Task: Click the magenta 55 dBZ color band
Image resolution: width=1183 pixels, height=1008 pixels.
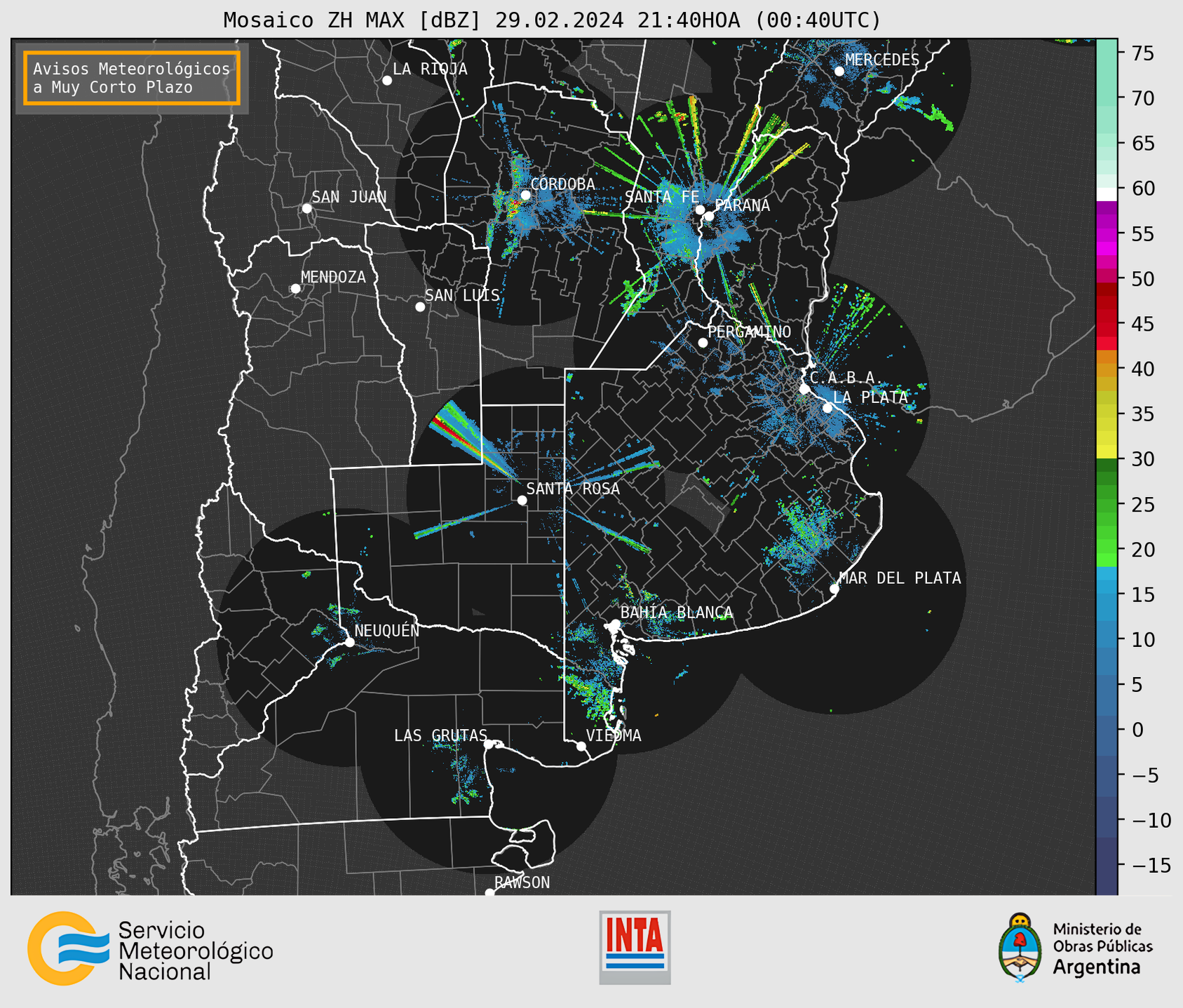Action: [1106, 234]
